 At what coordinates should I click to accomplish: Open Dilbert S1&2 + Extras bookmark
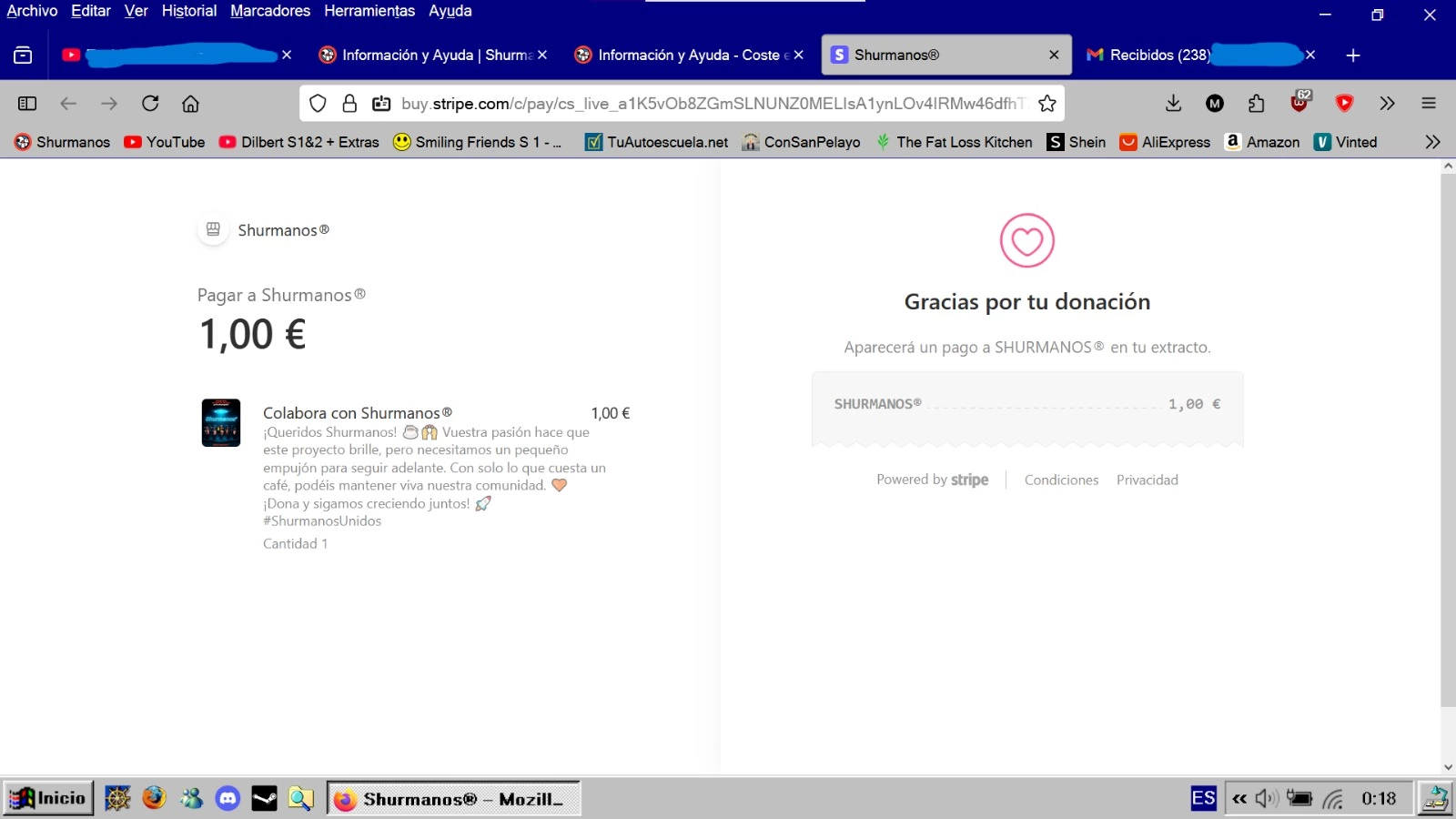[x=299, y=142]
